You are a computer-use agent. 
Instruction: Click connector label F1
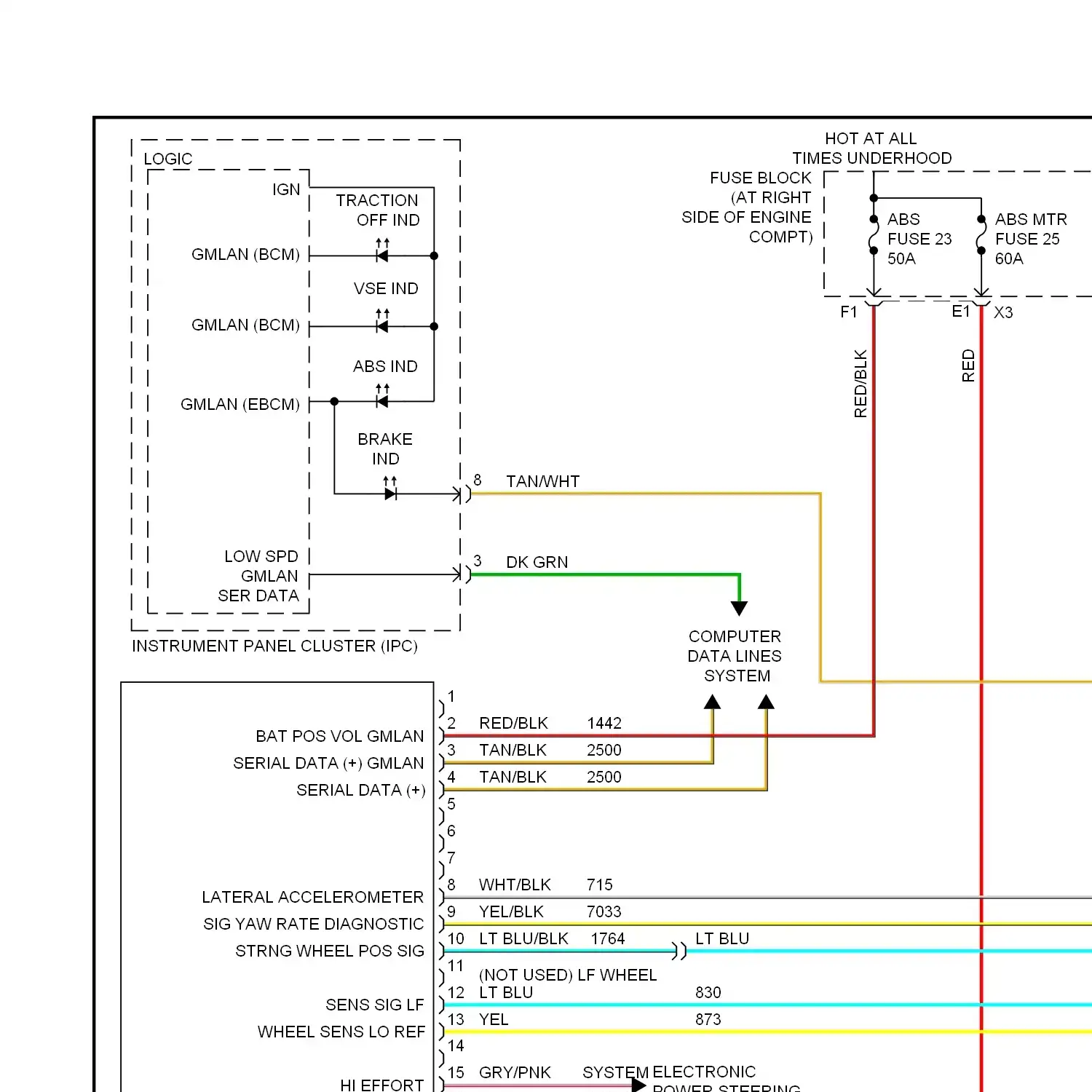click(849, 312)
